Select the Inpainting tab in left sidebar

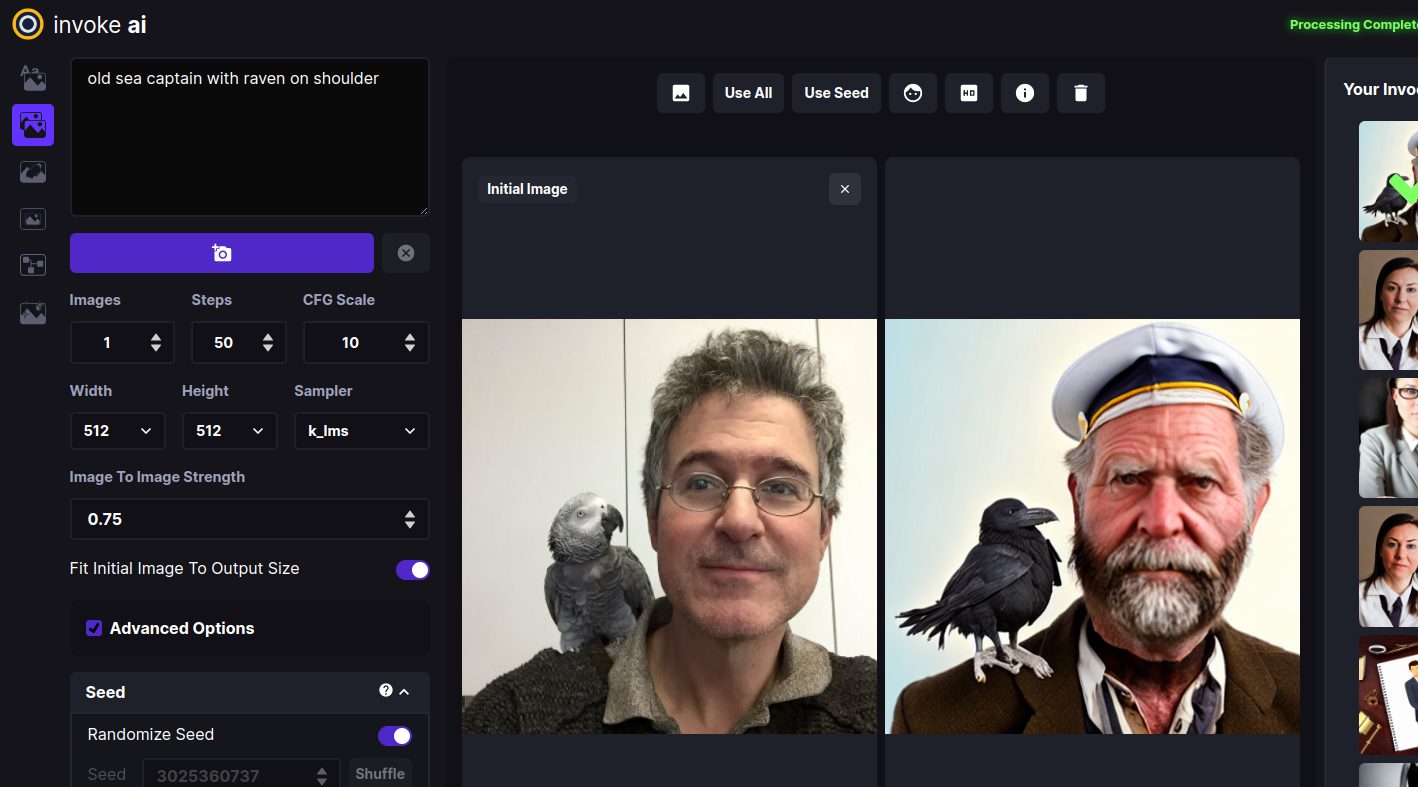[33, 172]
